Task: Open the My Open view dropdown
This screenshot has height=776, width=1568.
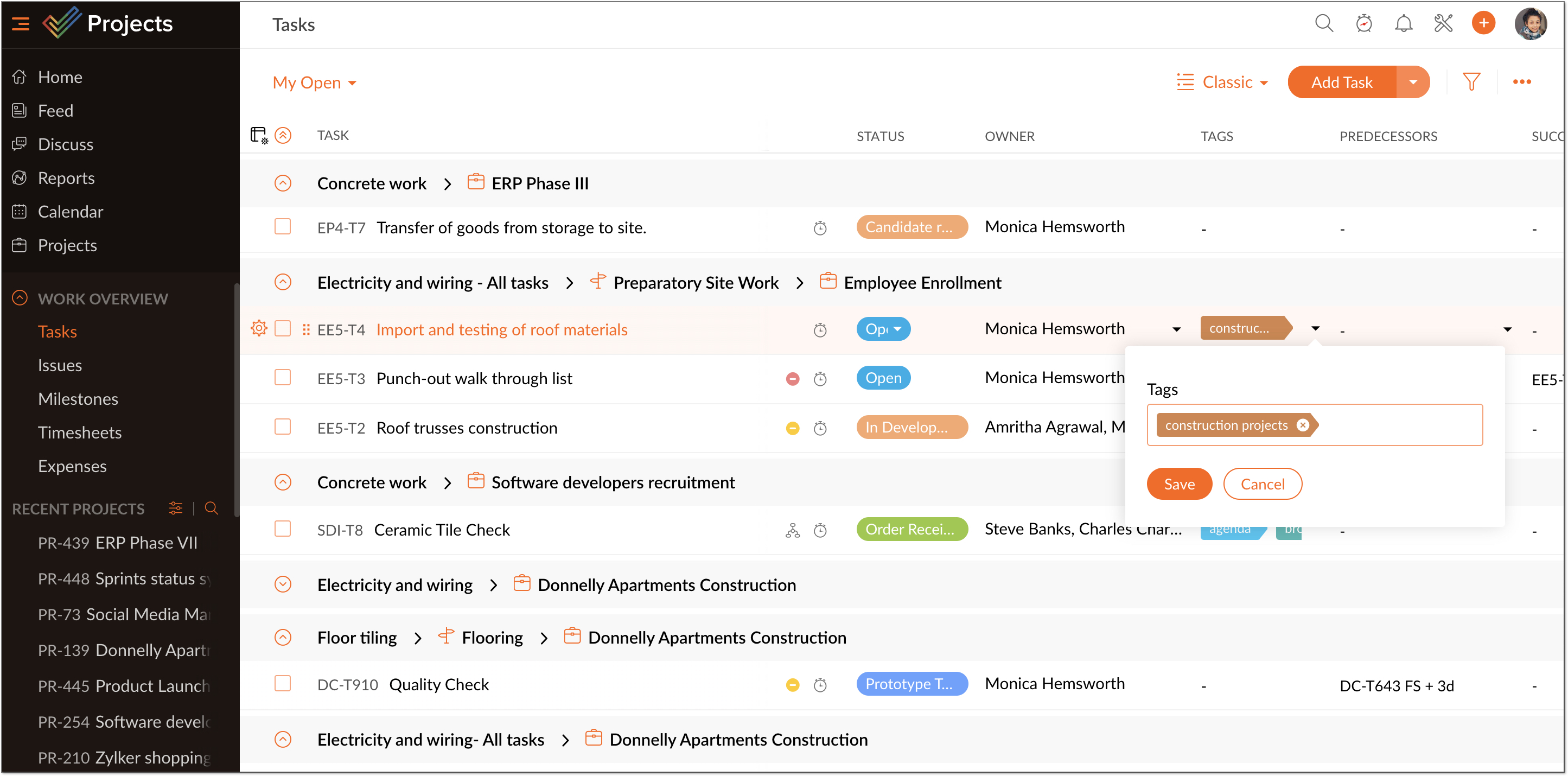Action: (x=314, y=83)
